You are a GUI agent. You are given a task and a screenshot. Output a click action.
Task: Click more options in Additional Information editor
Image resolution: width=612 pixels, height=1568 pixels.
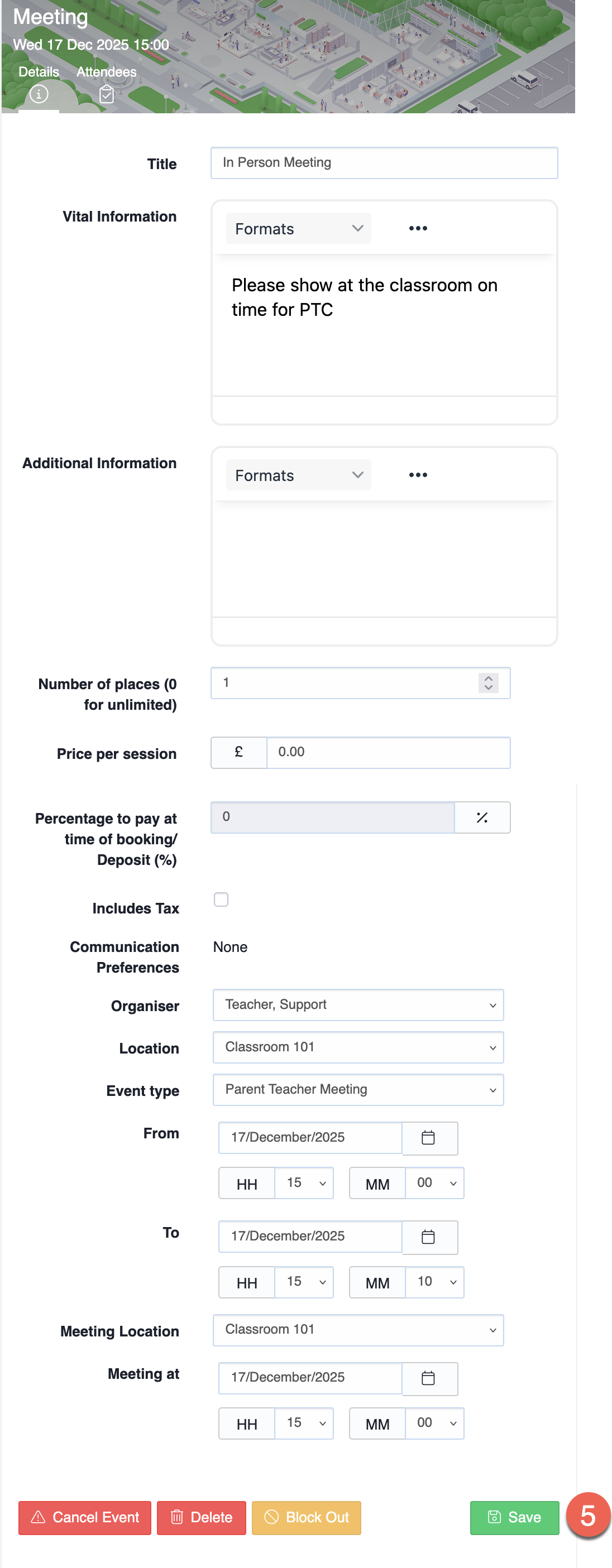(418, 475)
